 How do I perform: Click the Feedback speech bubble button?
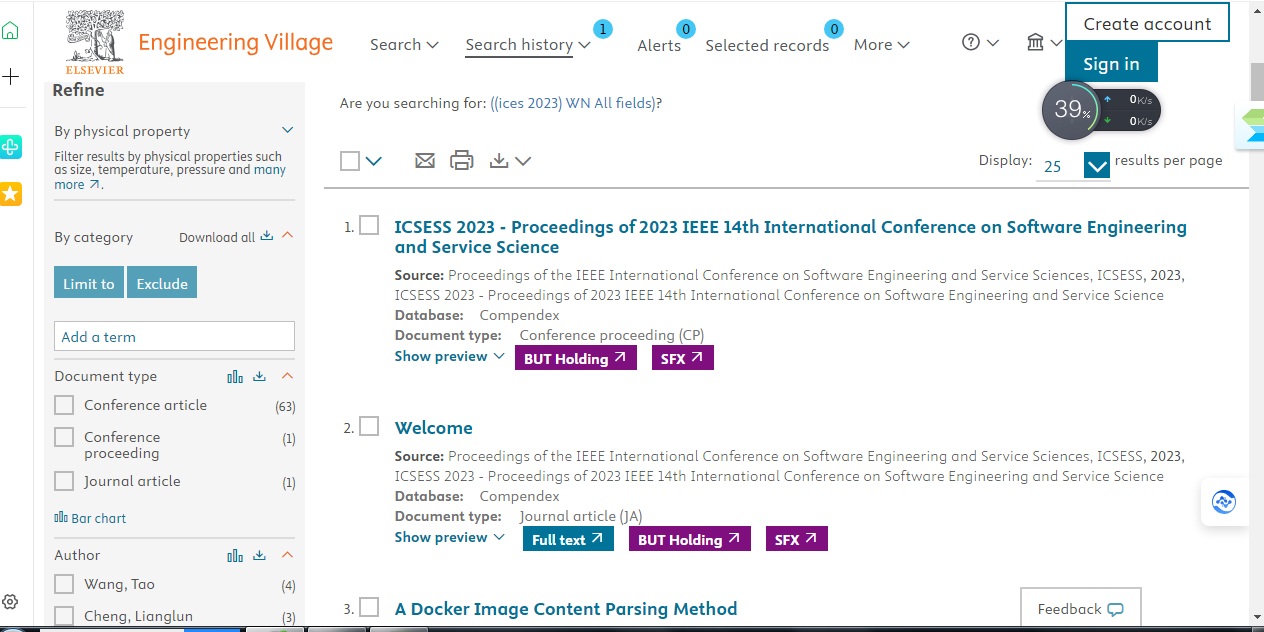click(1080, 608)
